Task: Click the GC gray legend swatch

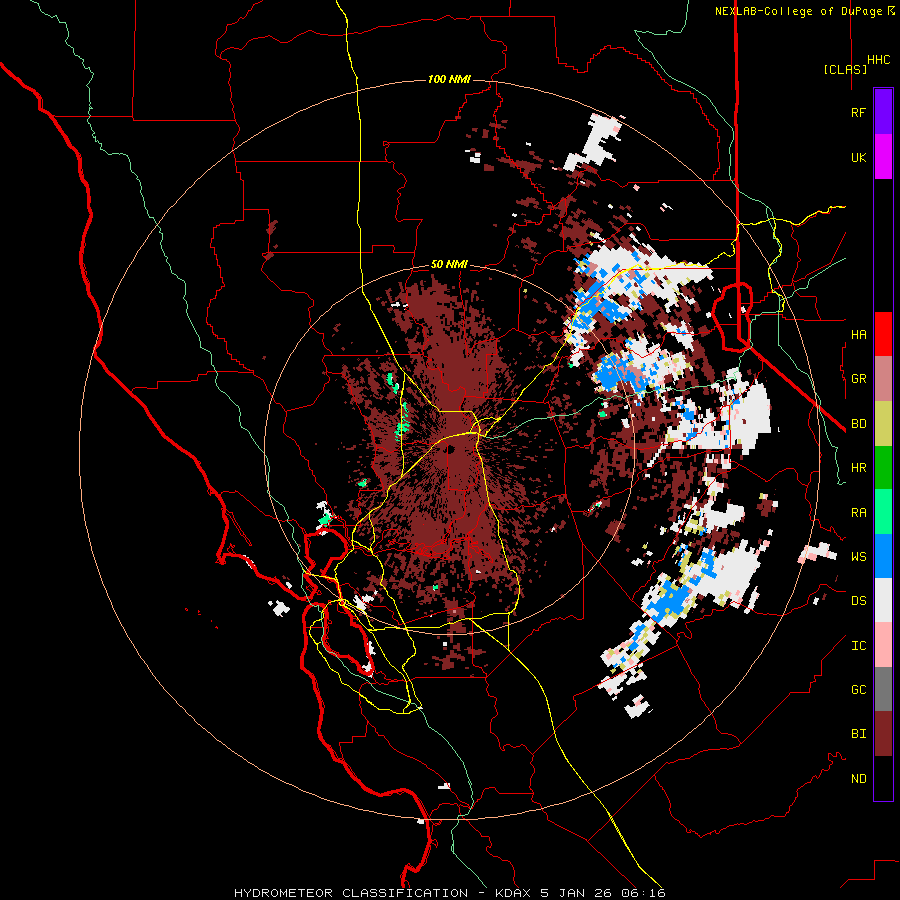Action: [883, 689]
